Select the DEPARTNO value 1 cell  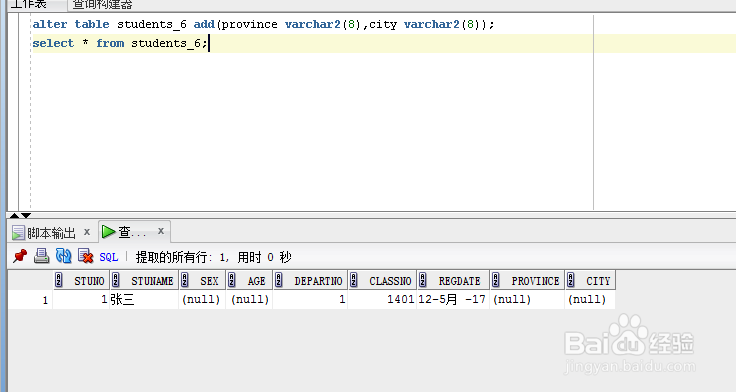point(310,300)
